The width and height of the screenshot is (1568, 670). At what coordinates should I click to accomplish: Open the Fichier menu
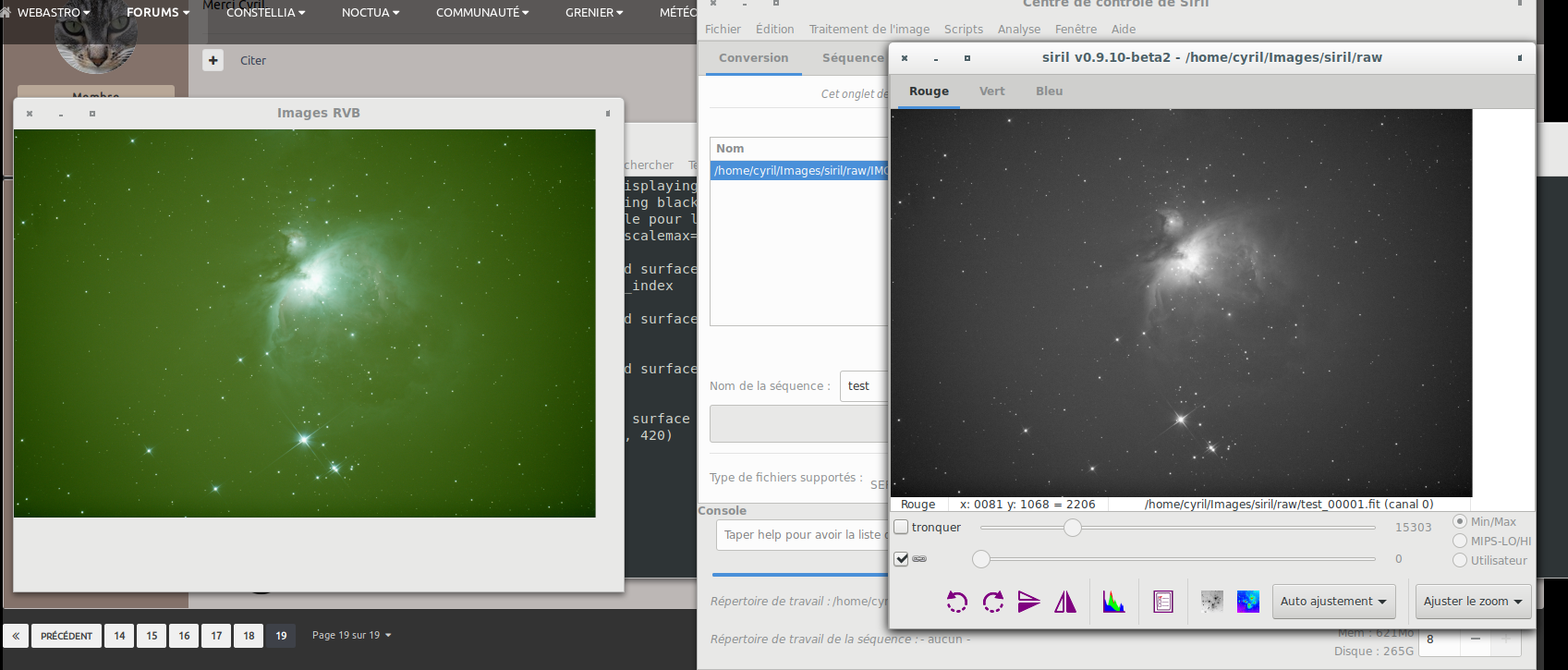coord(723,30)
